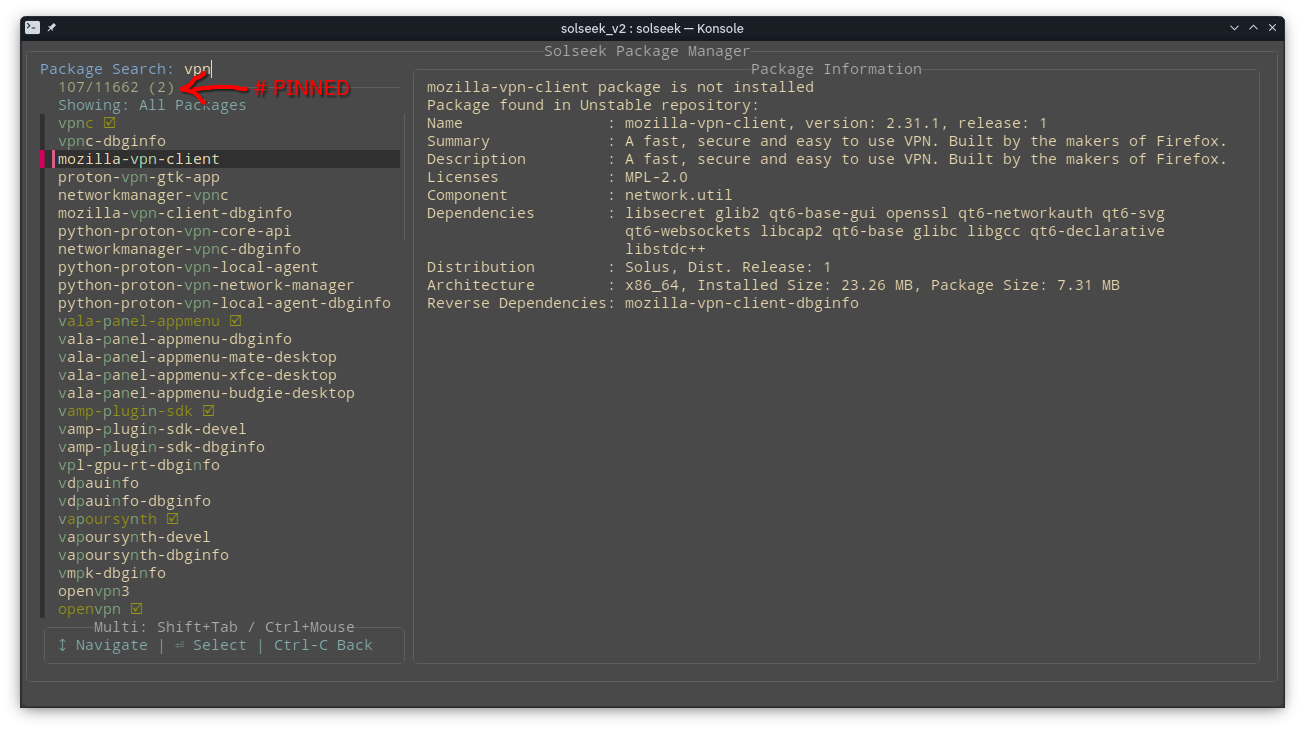Click the checkmark beside vala-panel-appmenu
1305x732 pixels.
pos(236,321)
